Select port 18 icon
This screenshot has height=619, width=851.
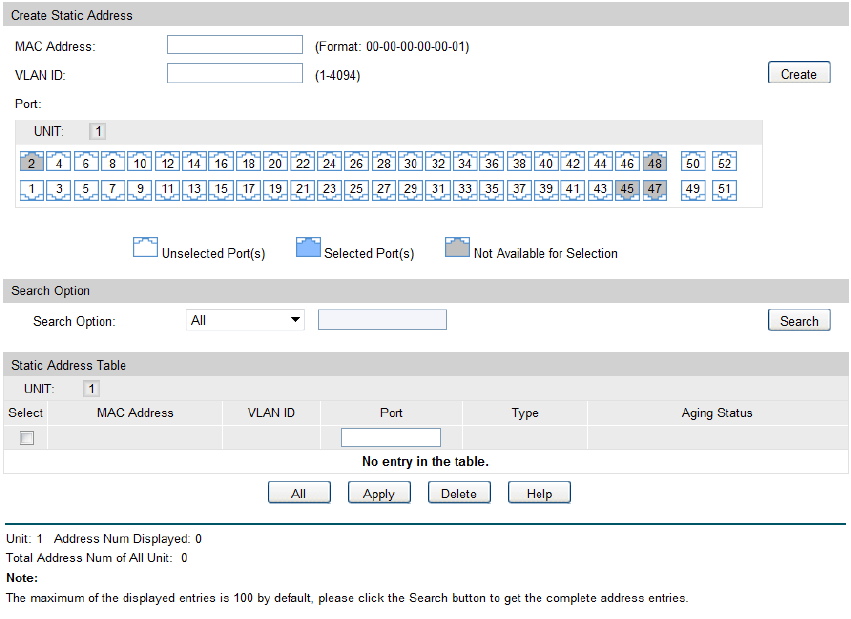(x=248, y=162)
